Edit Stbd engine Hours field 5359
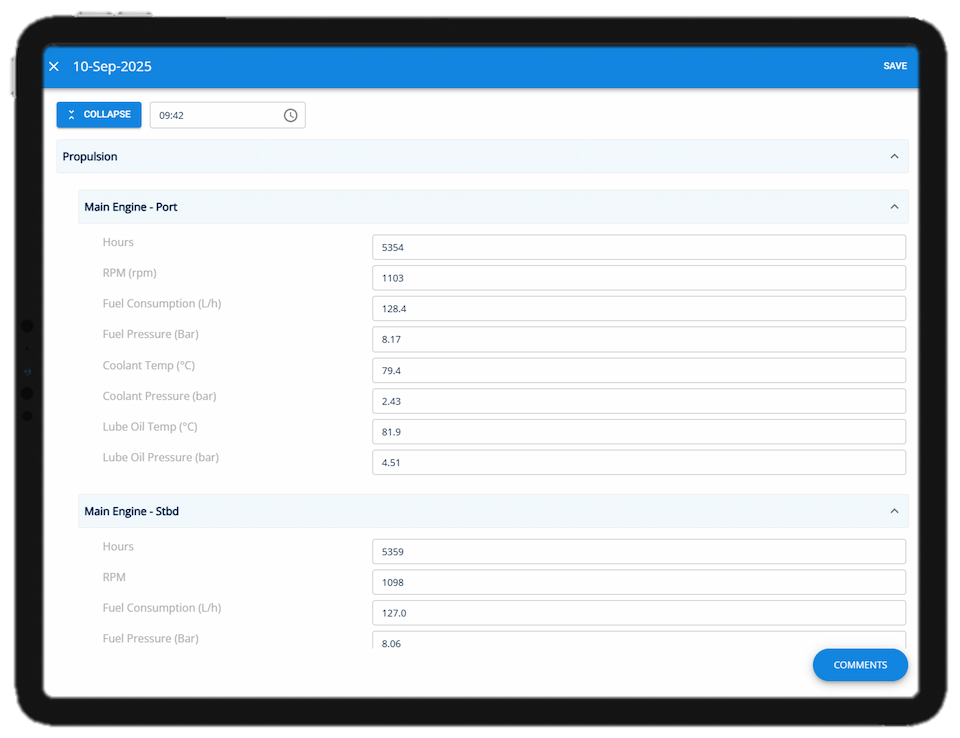960x738 pixels. (x=639, y=552)
